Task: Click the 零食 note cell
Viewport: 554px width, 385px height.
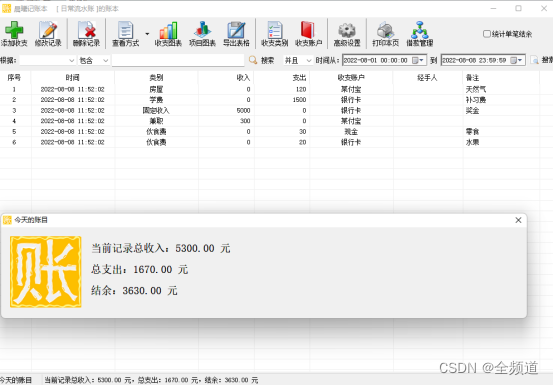Action: tap(472, 132)
